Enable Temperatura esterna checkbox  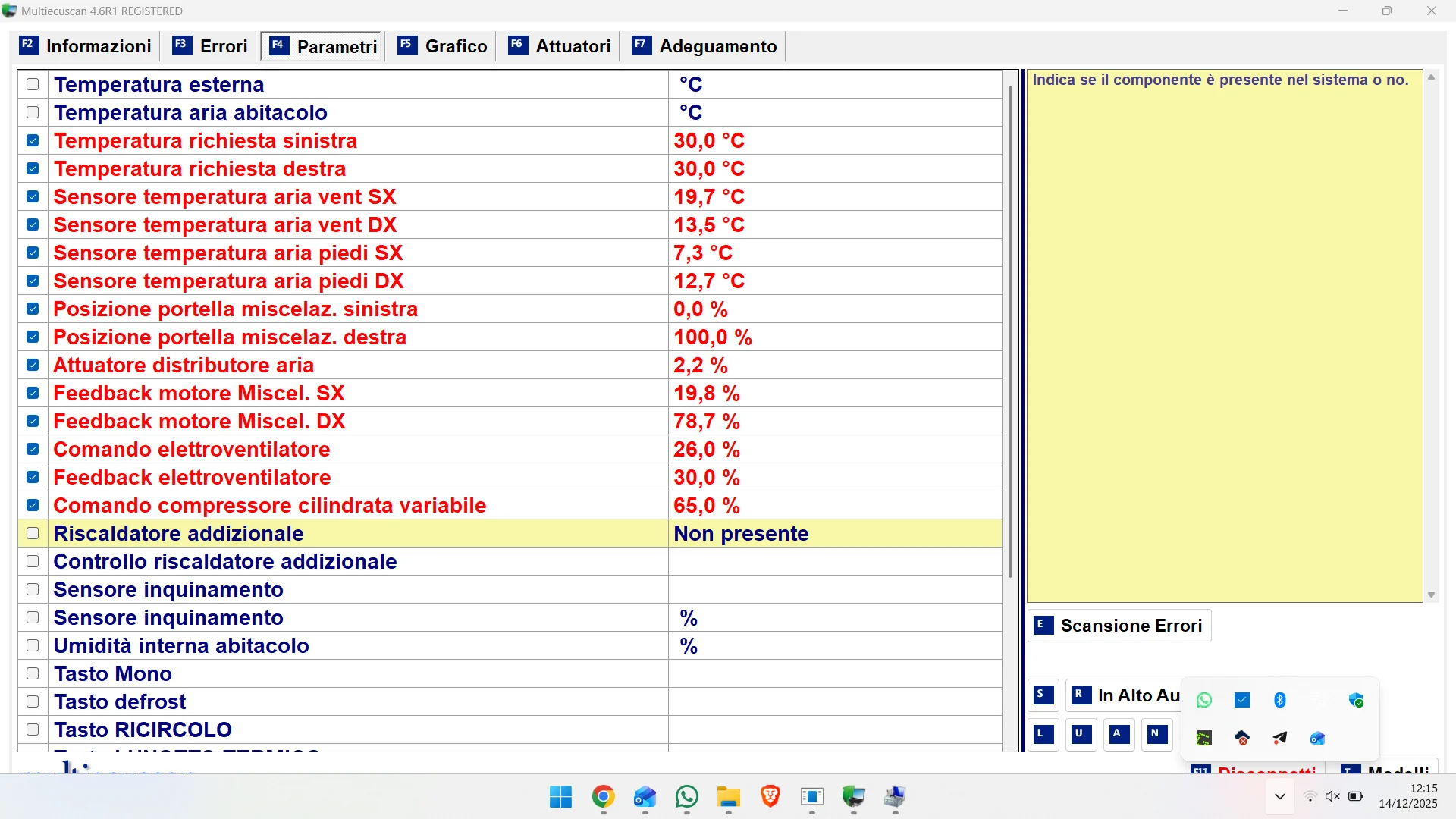33,84
